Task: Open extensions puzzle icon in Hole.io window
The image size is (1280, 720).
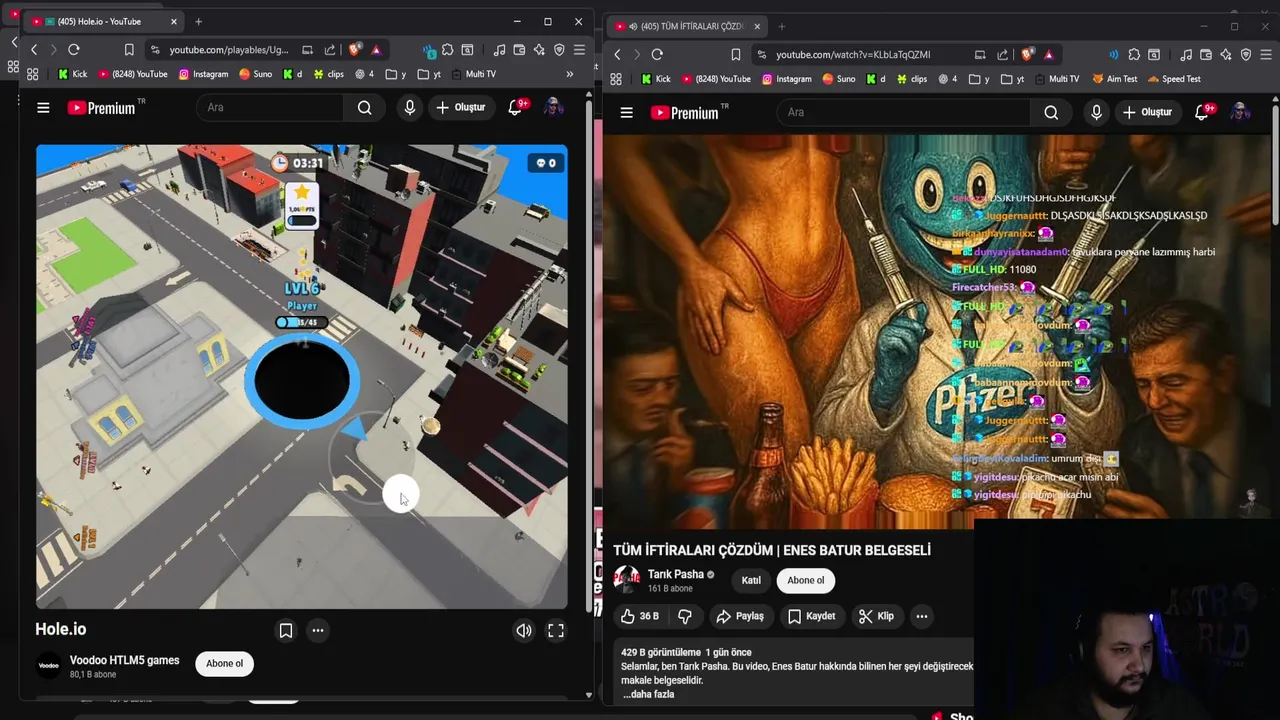Action: coord(447,50)
